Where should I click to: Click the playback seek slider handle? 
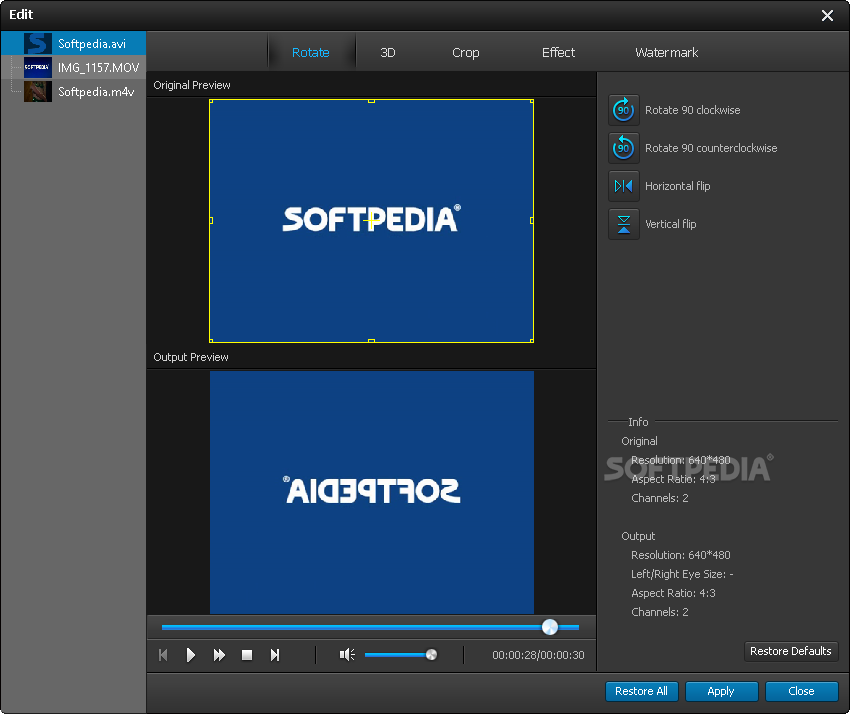550,627
